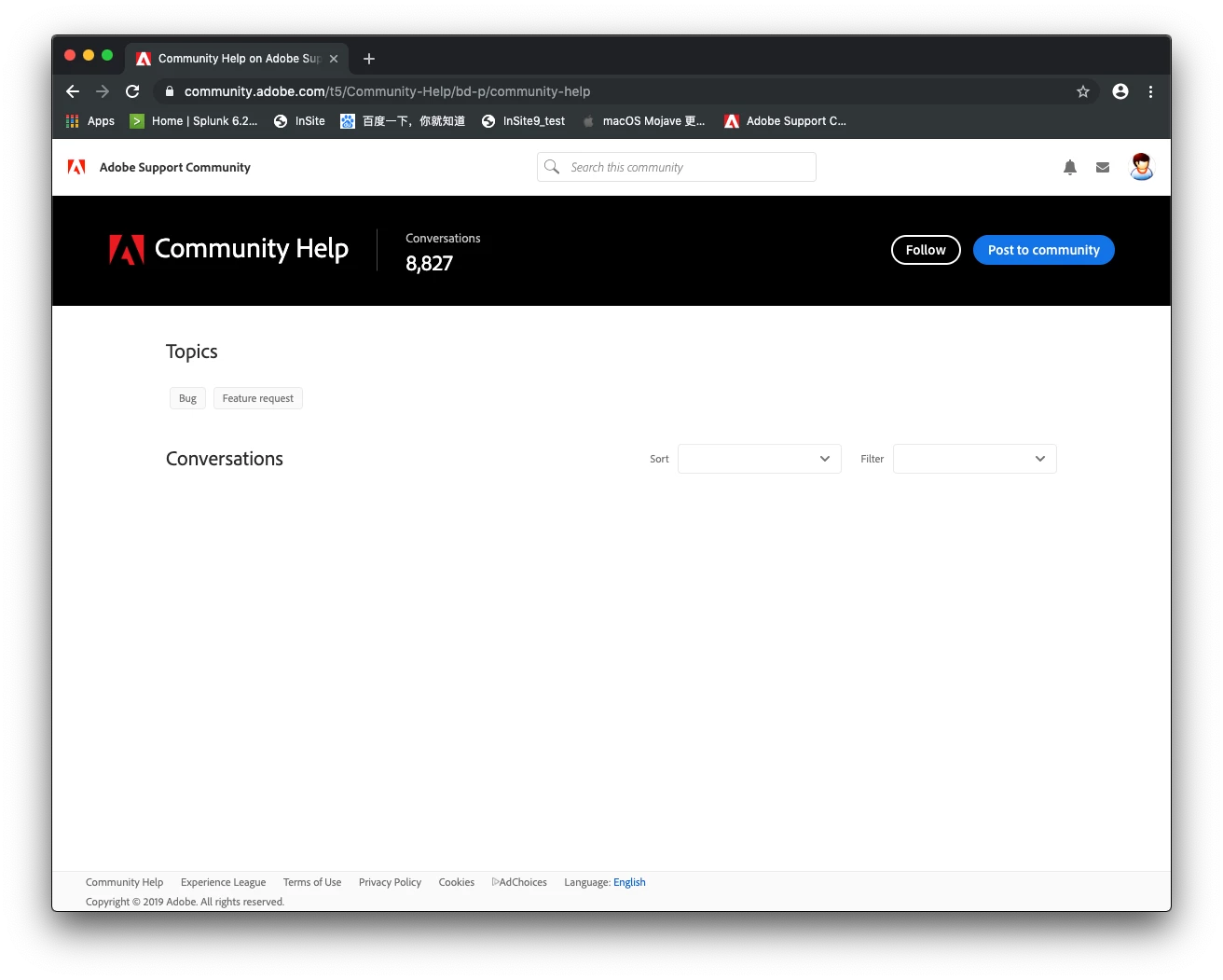
Task: Open the Baidu bookmark
Action: click(x=403, y=121)
